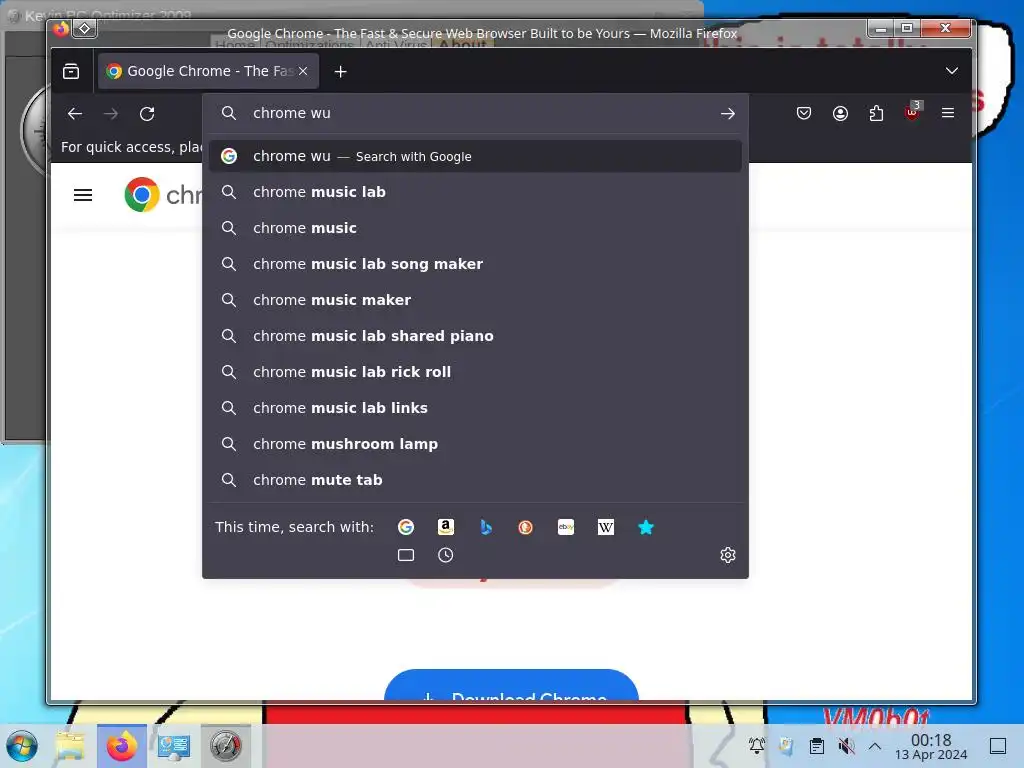Screen dimensions: 1024x768
Task: Select 'chrome music lab song maker' suggestion
Action: click(475, 264)
